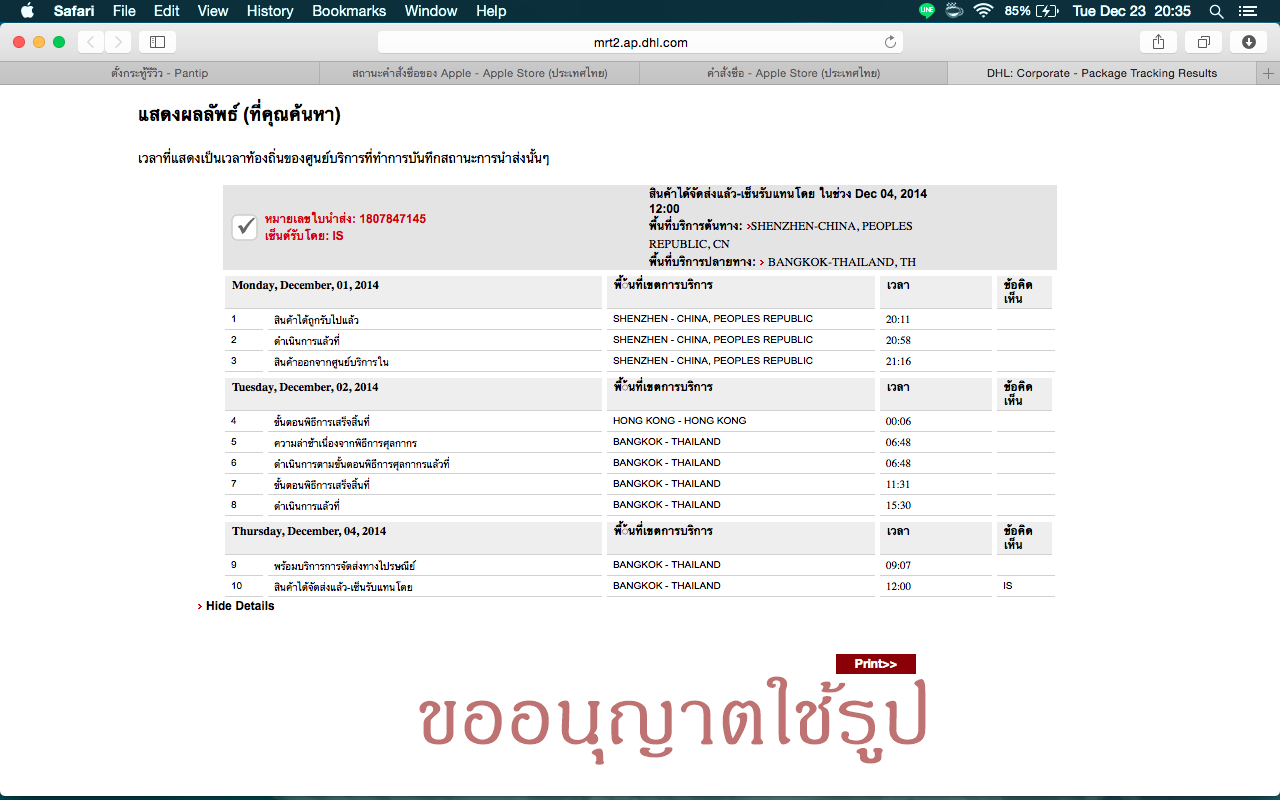
Task: Switch to DHL Package Tracking Results tab
Action: pyautogui.click(x=1102, y=73)
